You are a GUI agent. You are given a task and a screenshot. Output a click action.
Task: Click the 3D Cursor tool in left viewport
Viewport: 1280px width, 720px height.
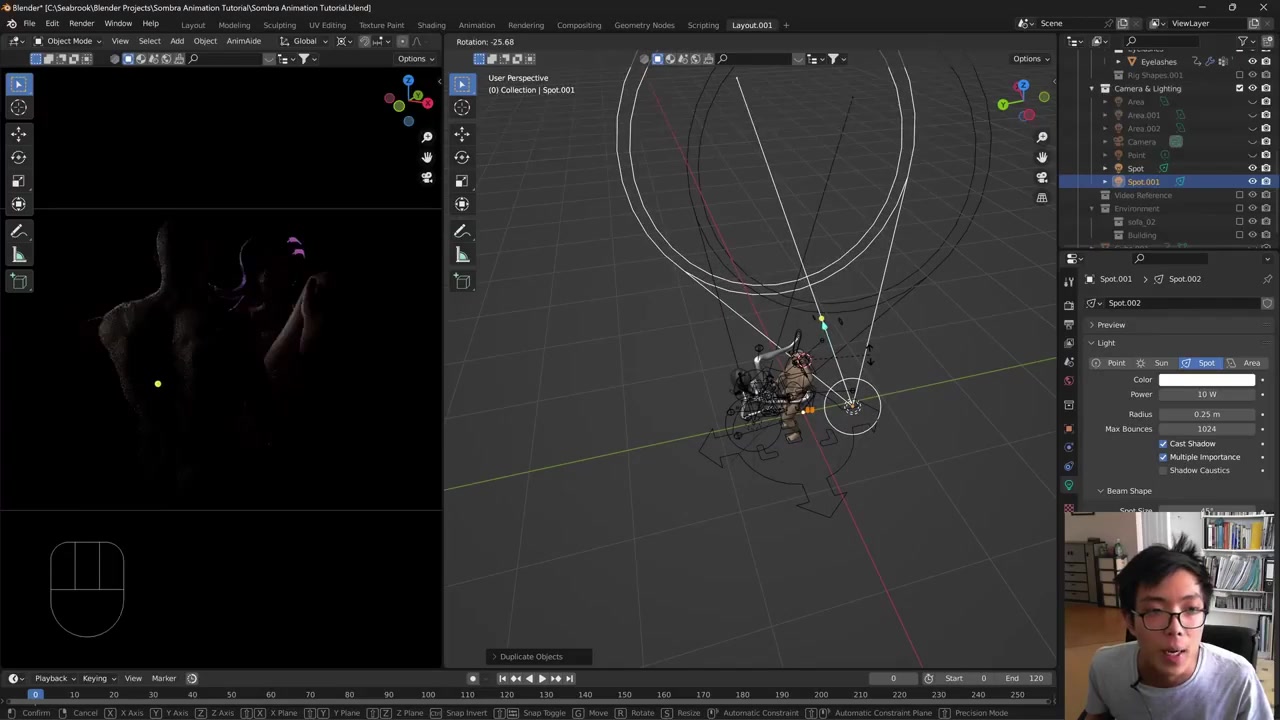[18, 108]
